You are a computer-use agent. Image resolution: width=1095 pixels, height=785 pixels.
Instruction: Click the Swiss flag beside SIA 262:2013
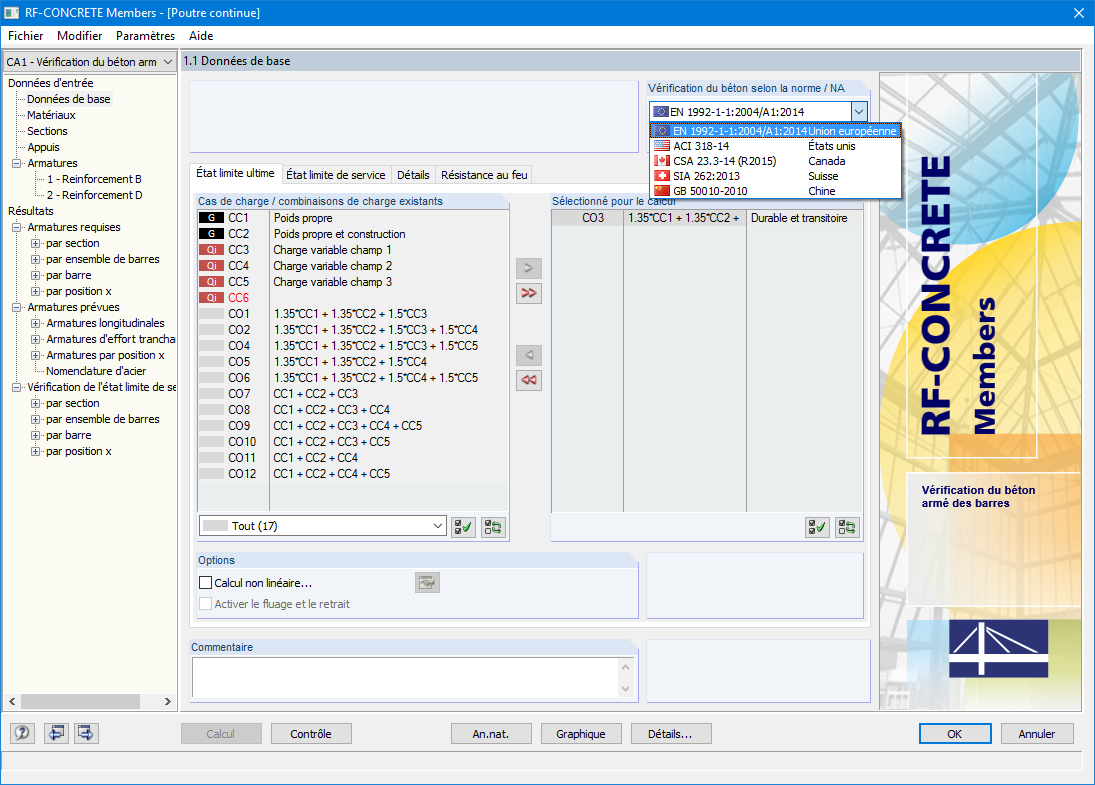coord(661,176)
